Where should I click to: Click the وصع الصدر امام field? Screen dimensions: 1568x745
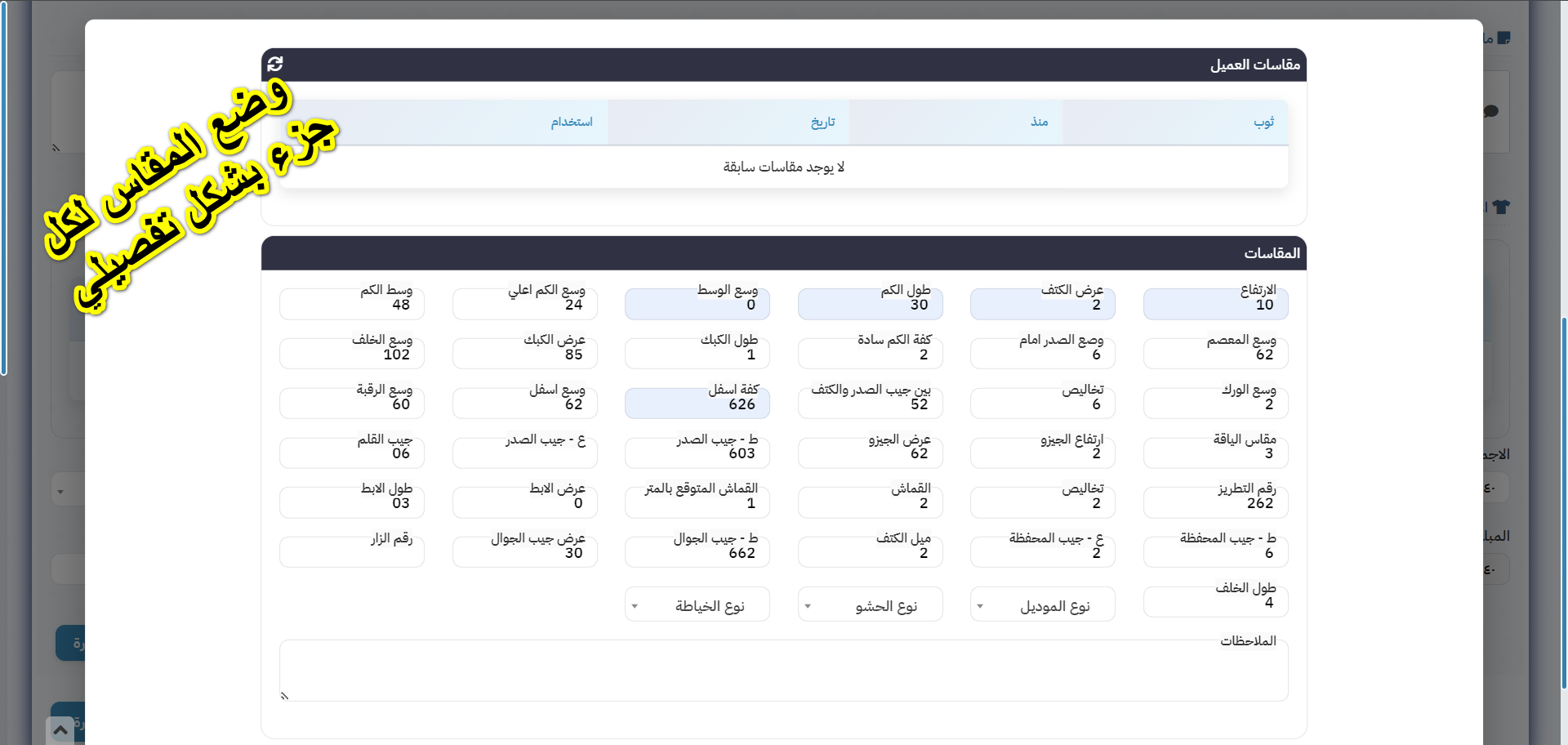(1043, 354)
